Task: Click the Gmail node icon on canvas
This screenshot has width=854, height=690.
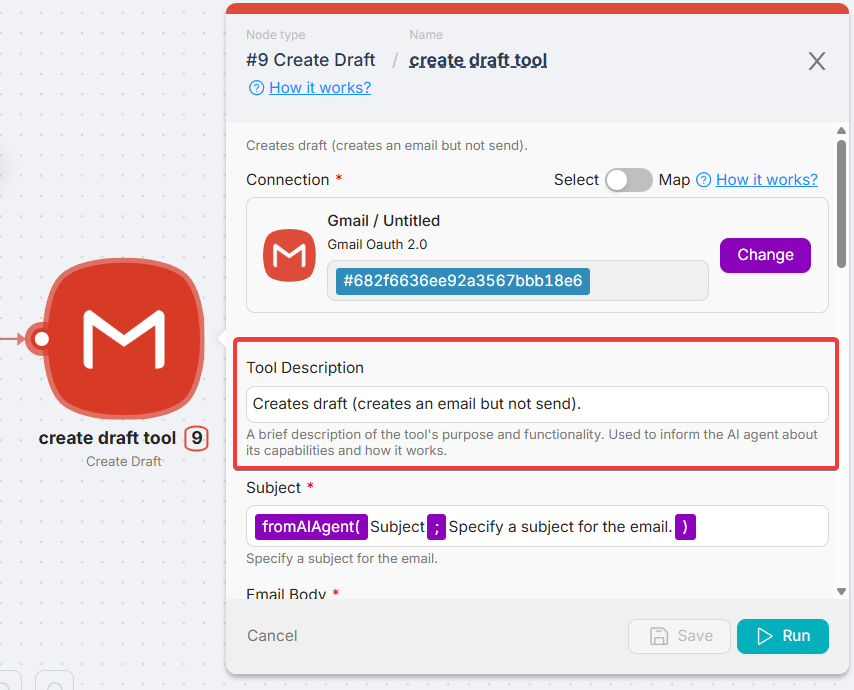Action: (123, 338)
